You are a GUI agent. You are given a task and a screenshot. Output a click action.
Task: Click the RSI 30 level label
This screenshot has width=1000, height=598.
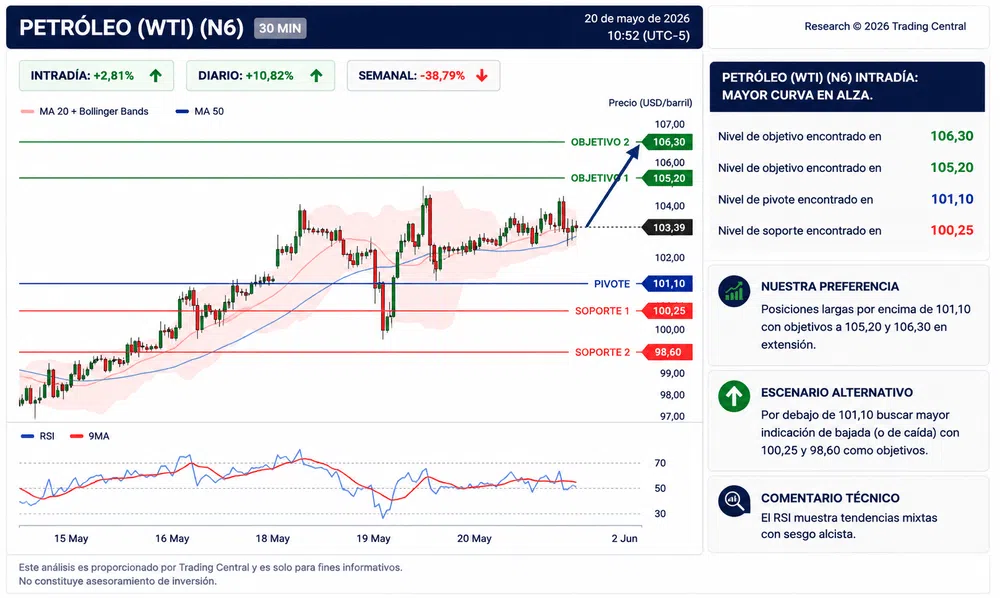[x=660, y=513]
